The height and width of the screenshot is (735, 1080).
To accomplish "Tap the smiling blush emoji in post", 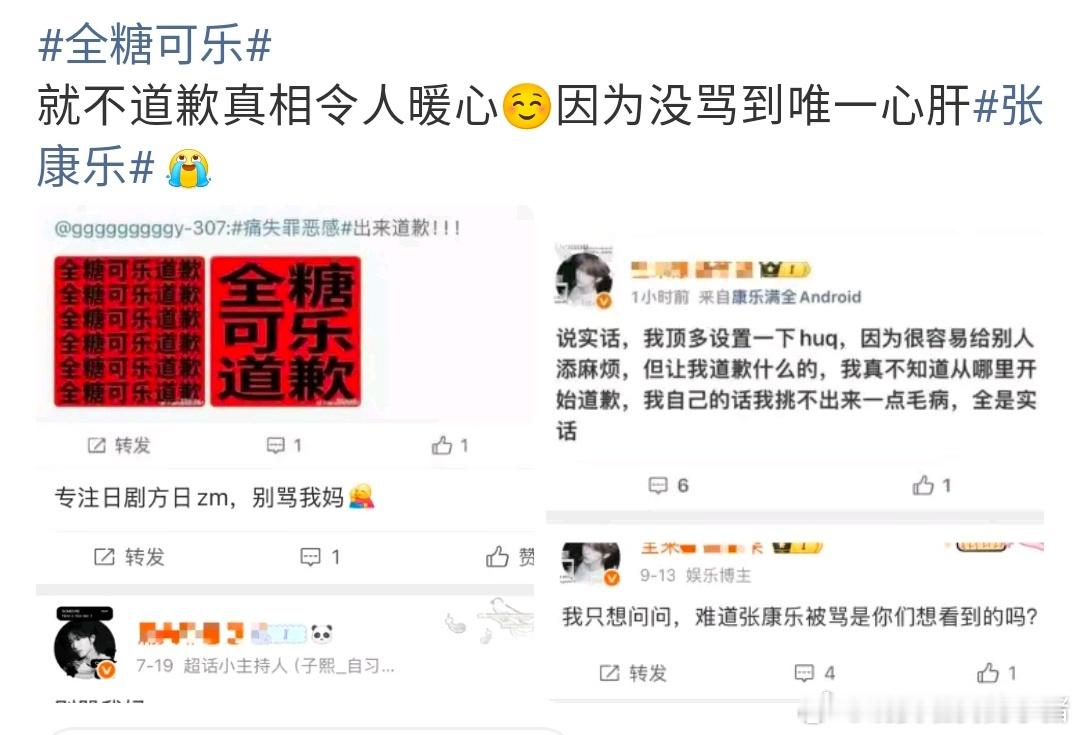I will tap(527, 107).
